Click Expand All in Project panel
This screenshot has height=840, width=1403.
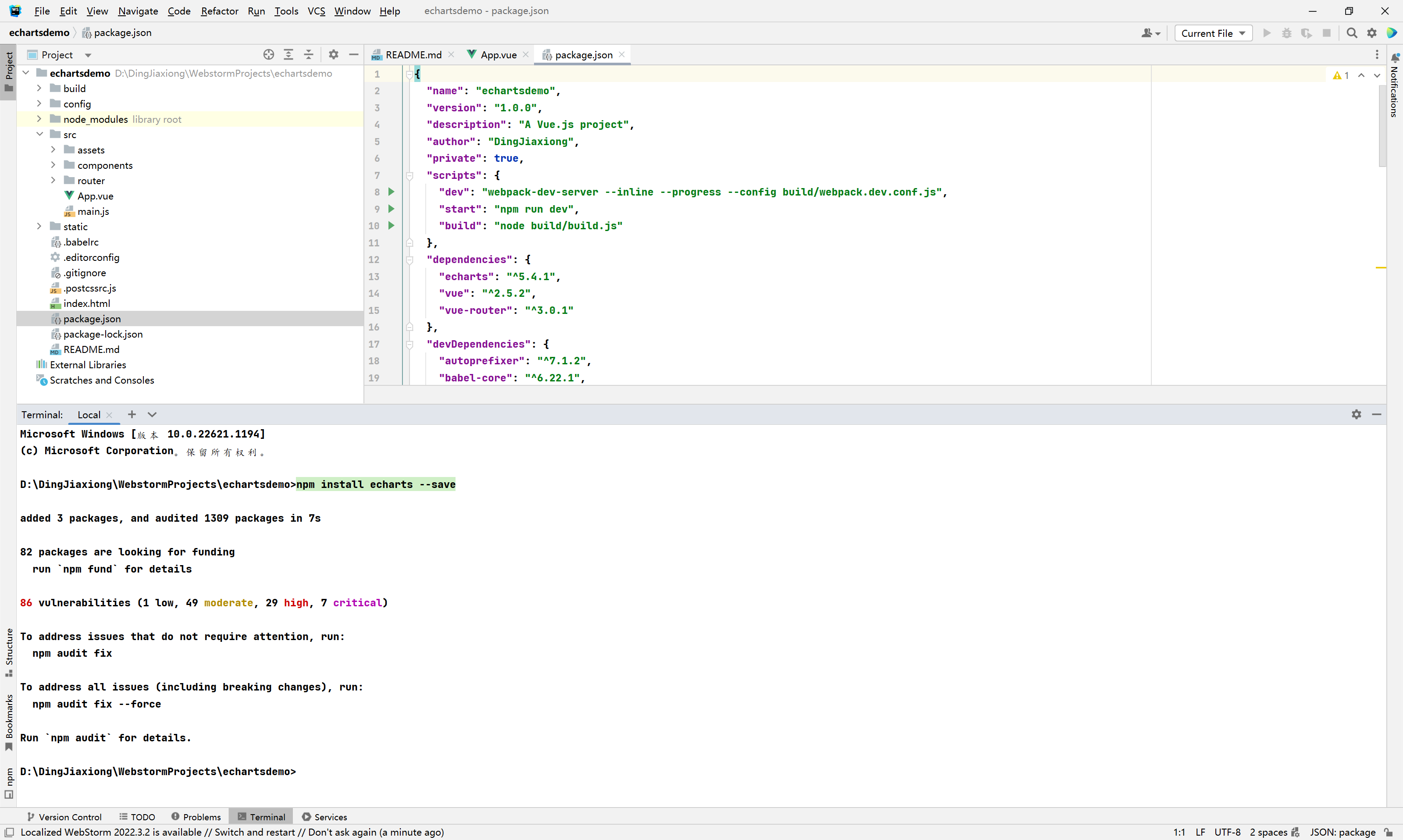tap(288, 54)
